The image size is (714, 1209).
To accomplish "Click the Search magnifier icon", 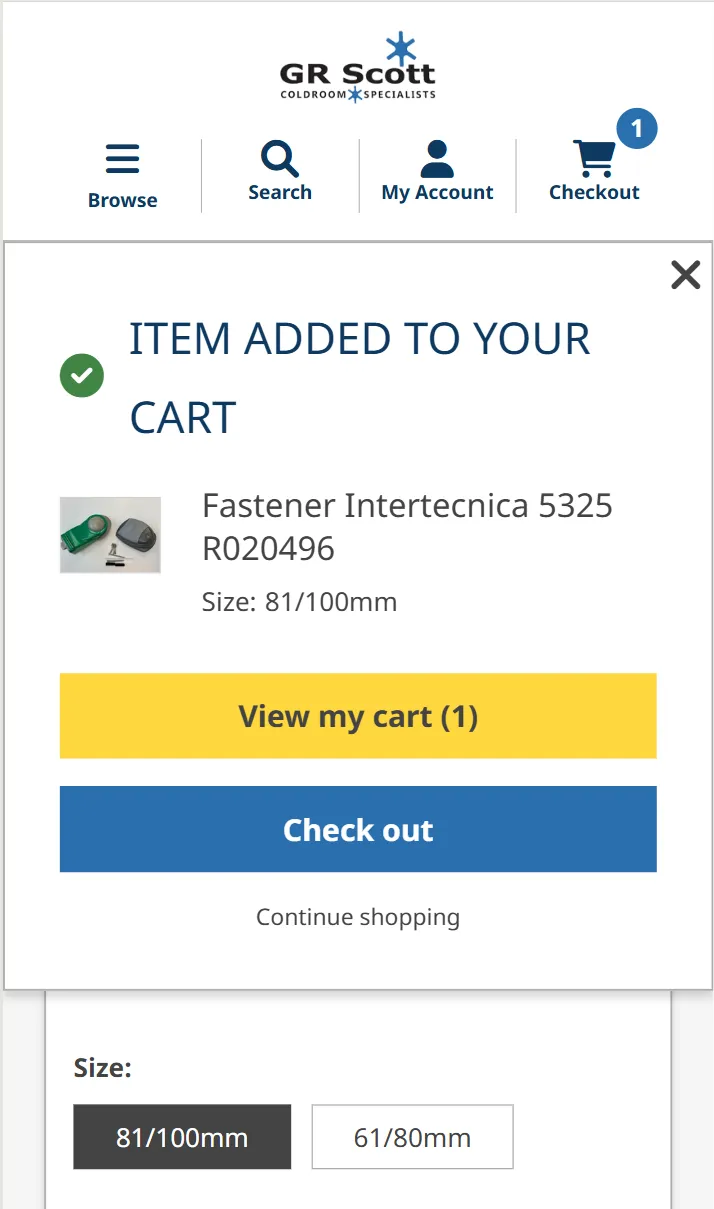I will click(x=279, y=158).
